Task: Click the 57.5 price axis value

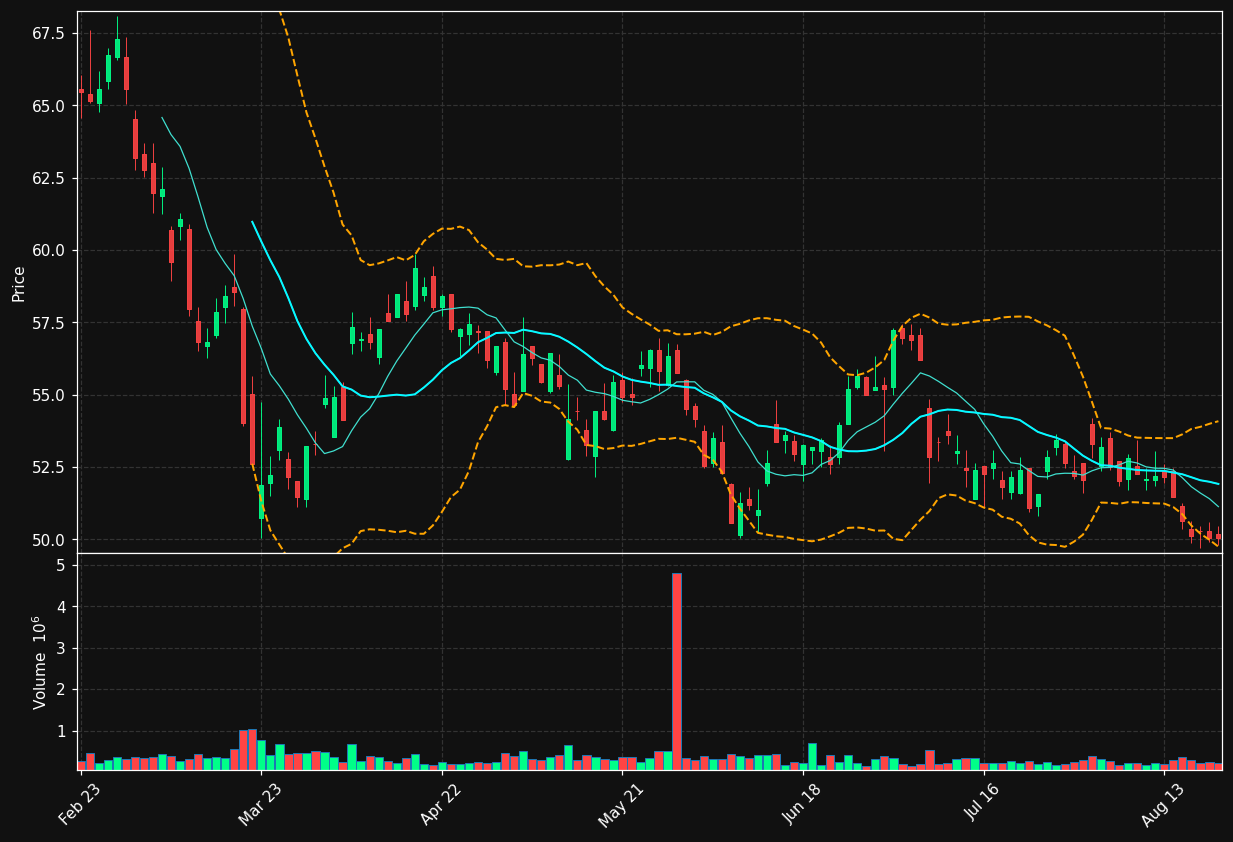Action: coord(48,323)
